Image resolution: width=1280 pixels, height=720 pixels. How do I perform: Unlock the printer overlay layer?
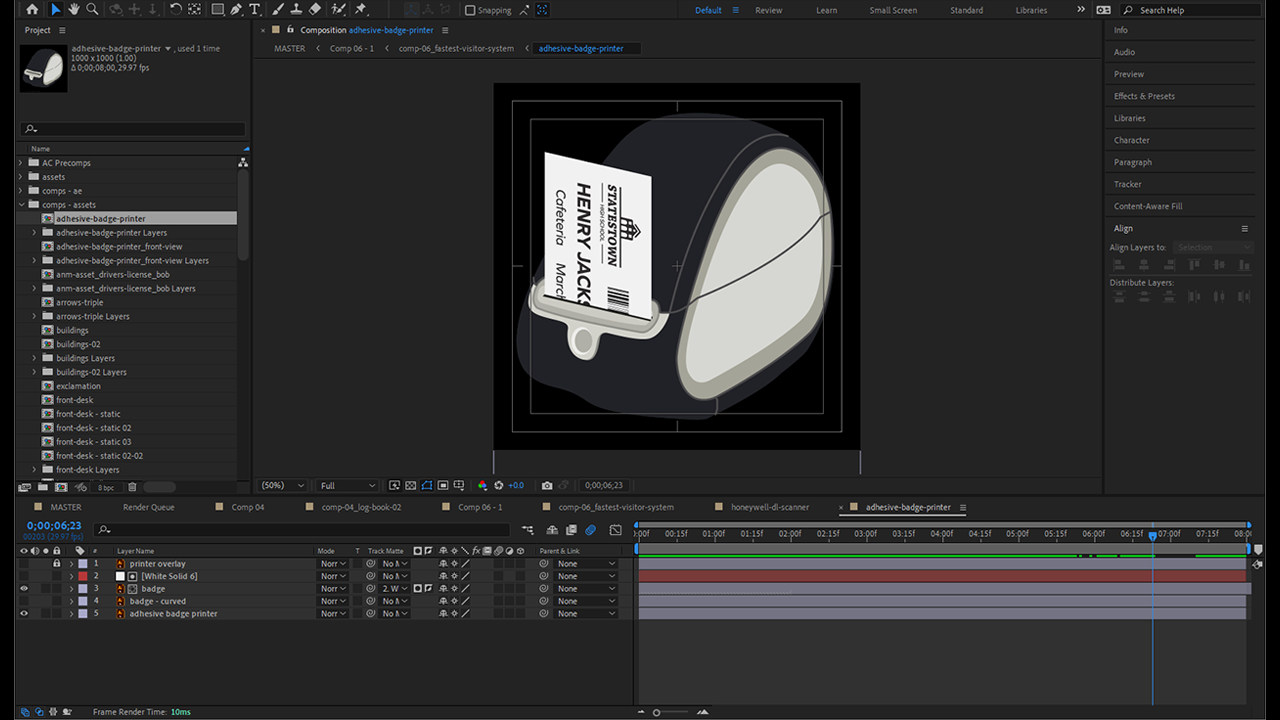[56, 564]
